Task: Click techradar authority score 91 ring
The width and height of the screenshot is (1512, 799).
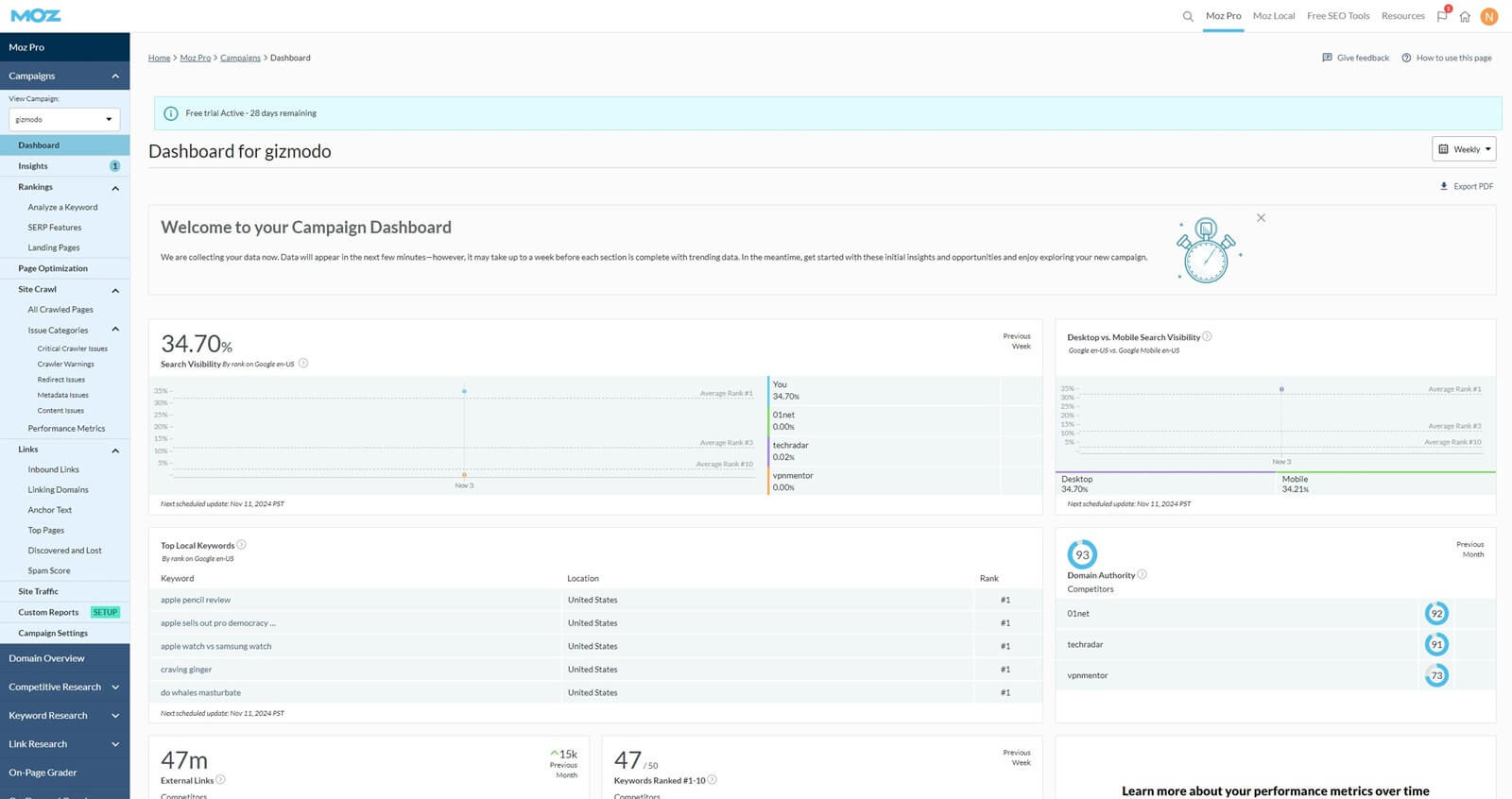Action: point(1436,644)
